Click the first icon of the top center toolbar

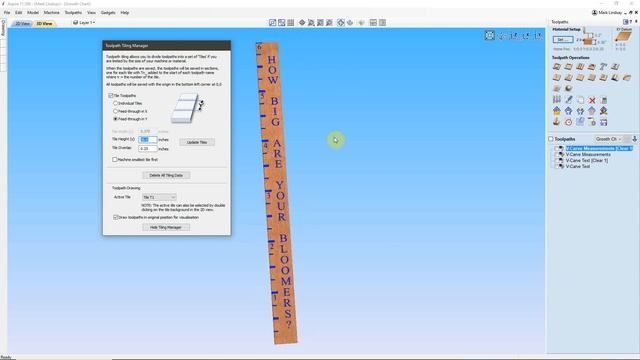273,23
